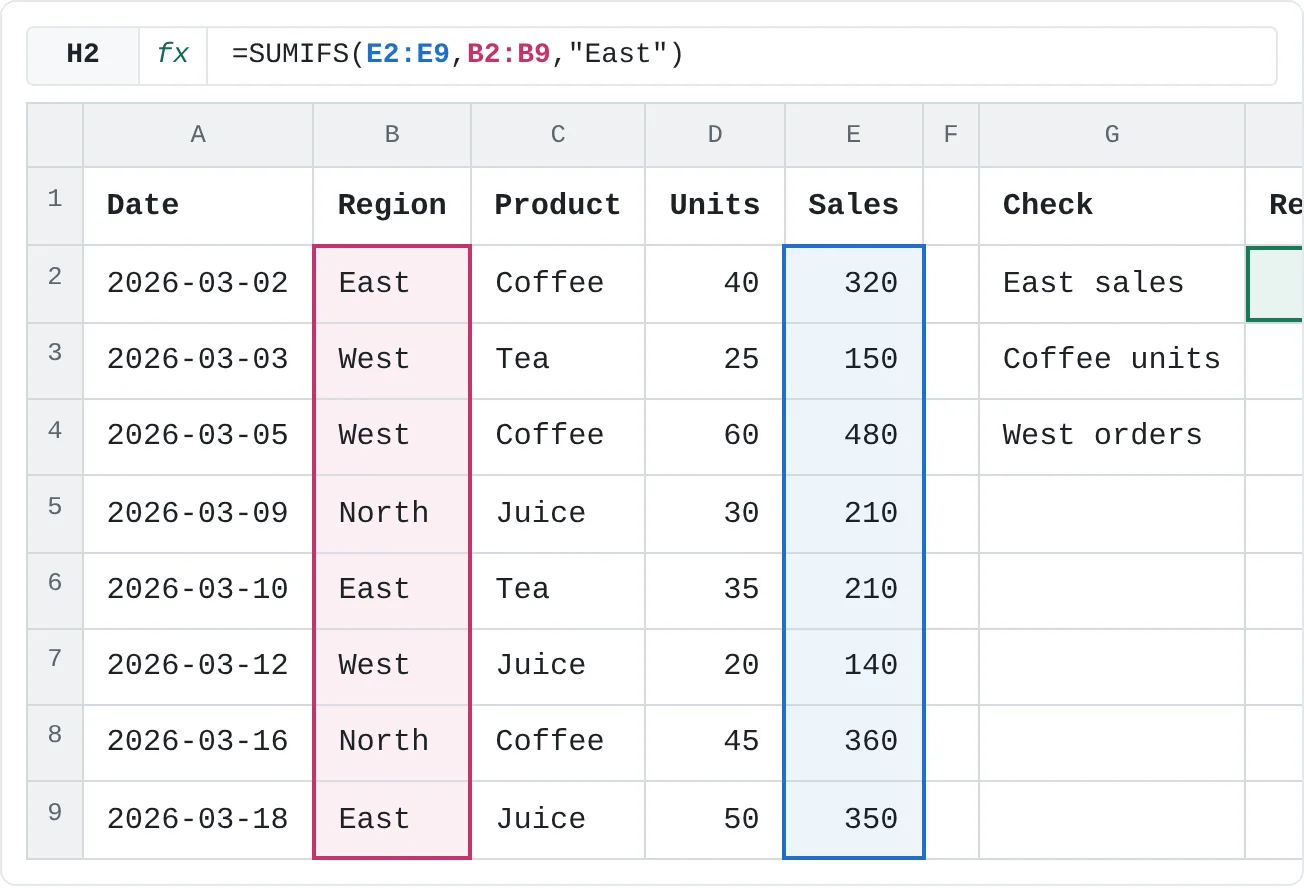This screenshot has height=888, width=1304.
Task: Click the date 2026-03-10
Action: (x=198, y=590)
